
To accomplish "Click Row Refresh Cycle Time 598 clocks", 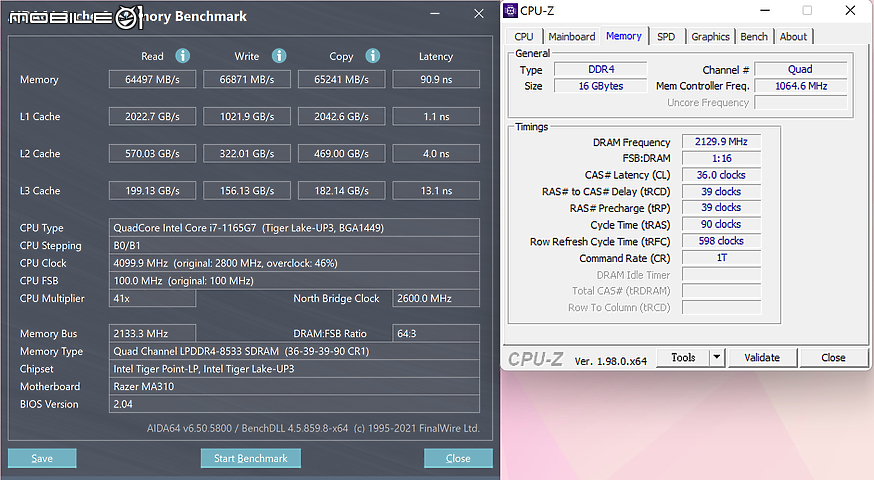I will 721,241.
